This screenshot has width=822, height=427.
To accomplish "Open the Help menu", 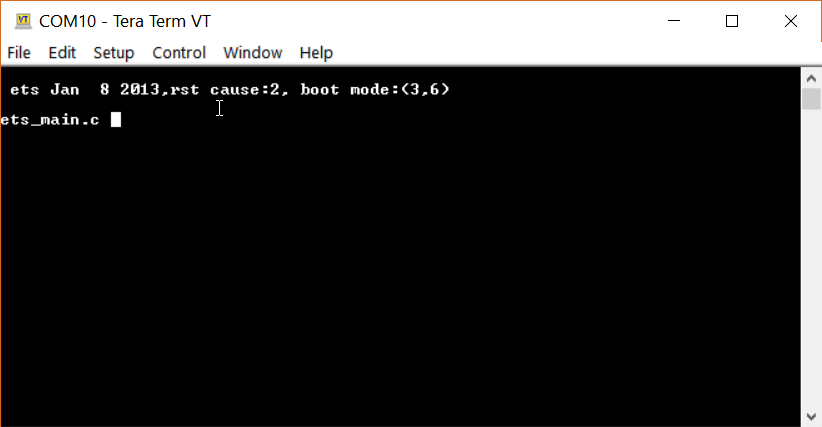I will (x=316, y=53).
